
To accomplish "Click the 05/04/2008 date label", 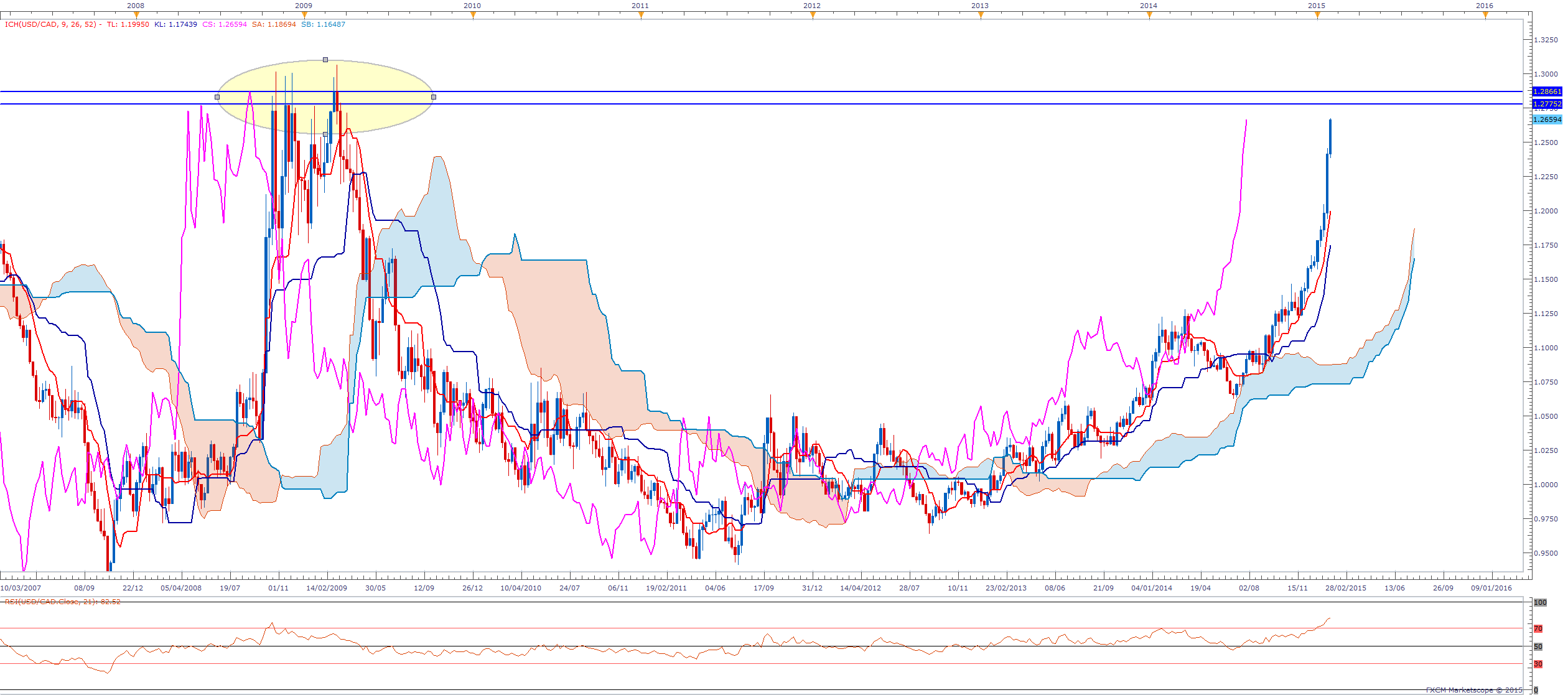I will [181, 588].
